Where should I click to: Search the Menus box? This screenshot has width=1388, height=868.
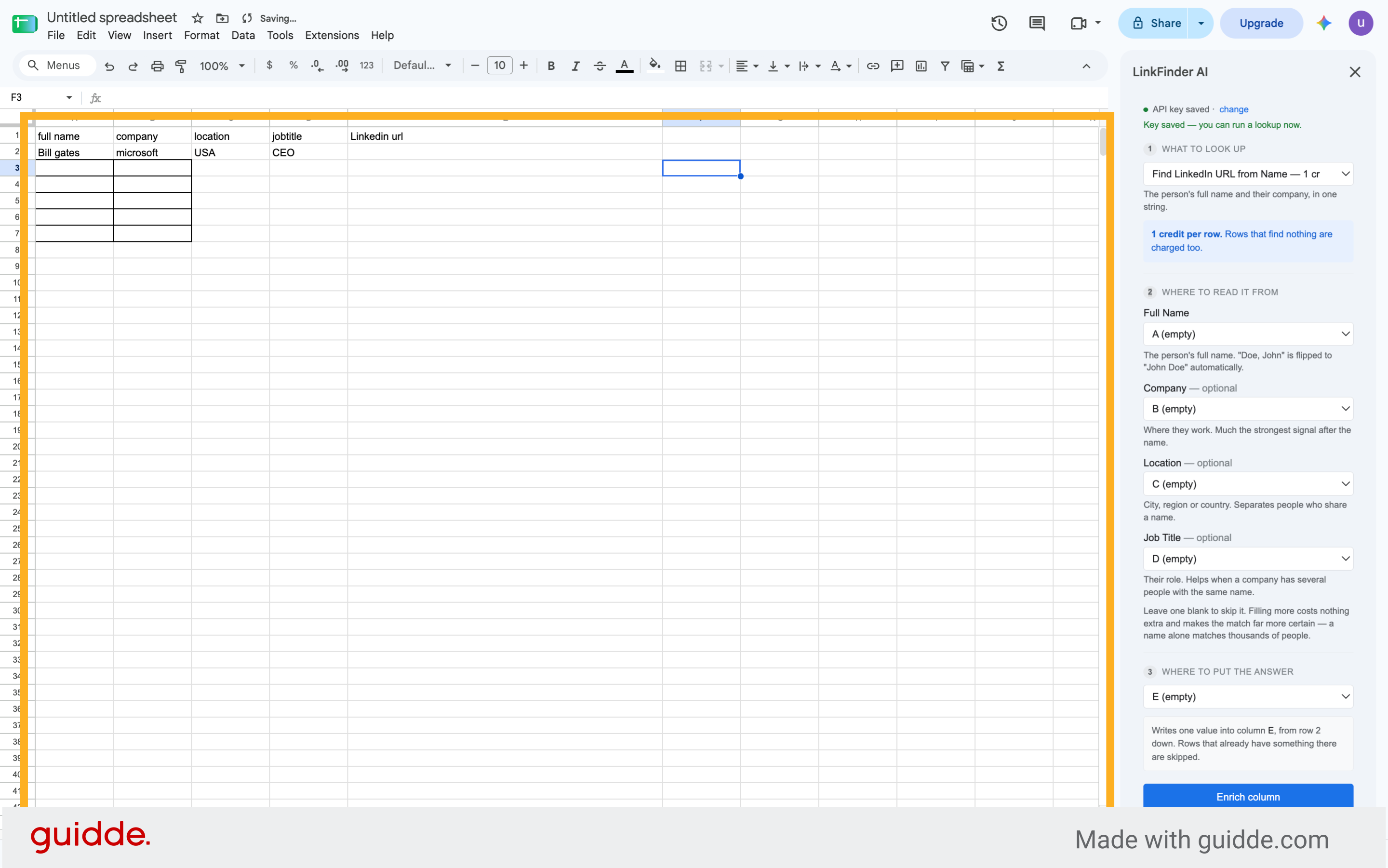click(x=57, y=66)
